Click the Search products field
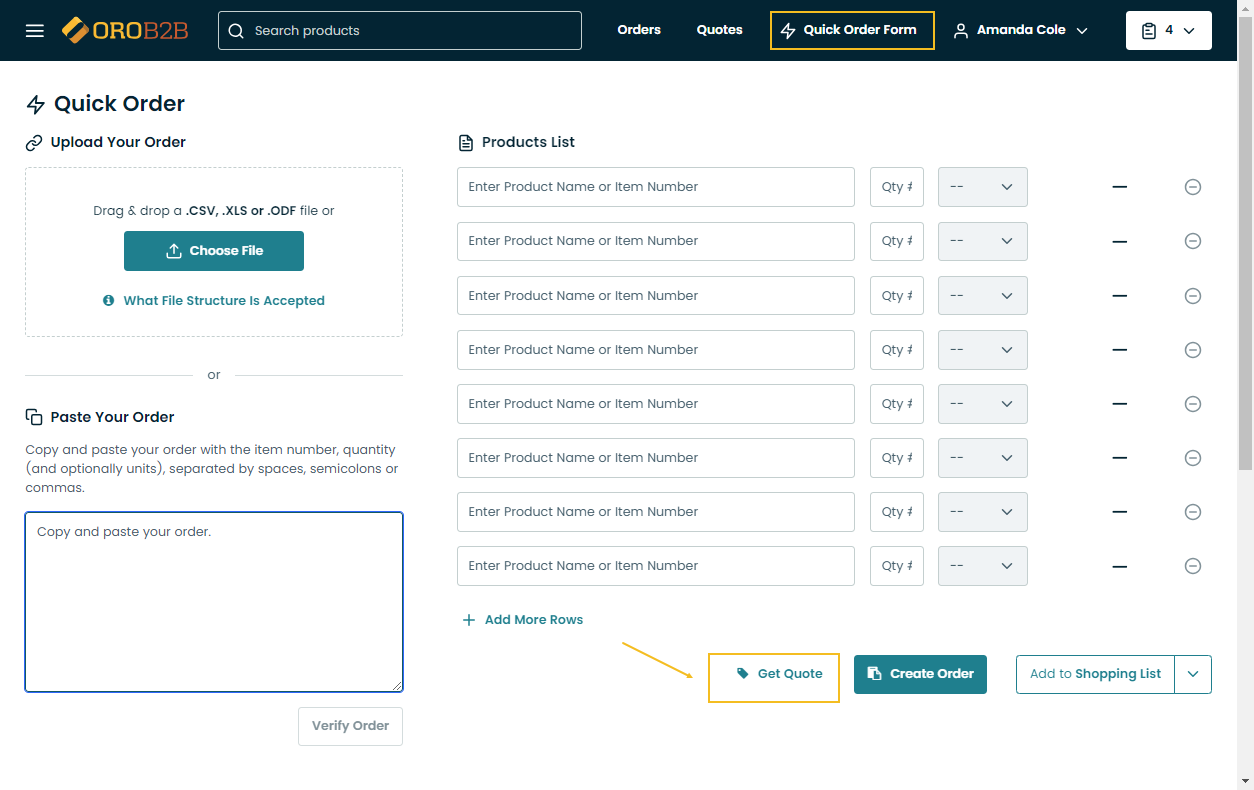 point(400,31)
